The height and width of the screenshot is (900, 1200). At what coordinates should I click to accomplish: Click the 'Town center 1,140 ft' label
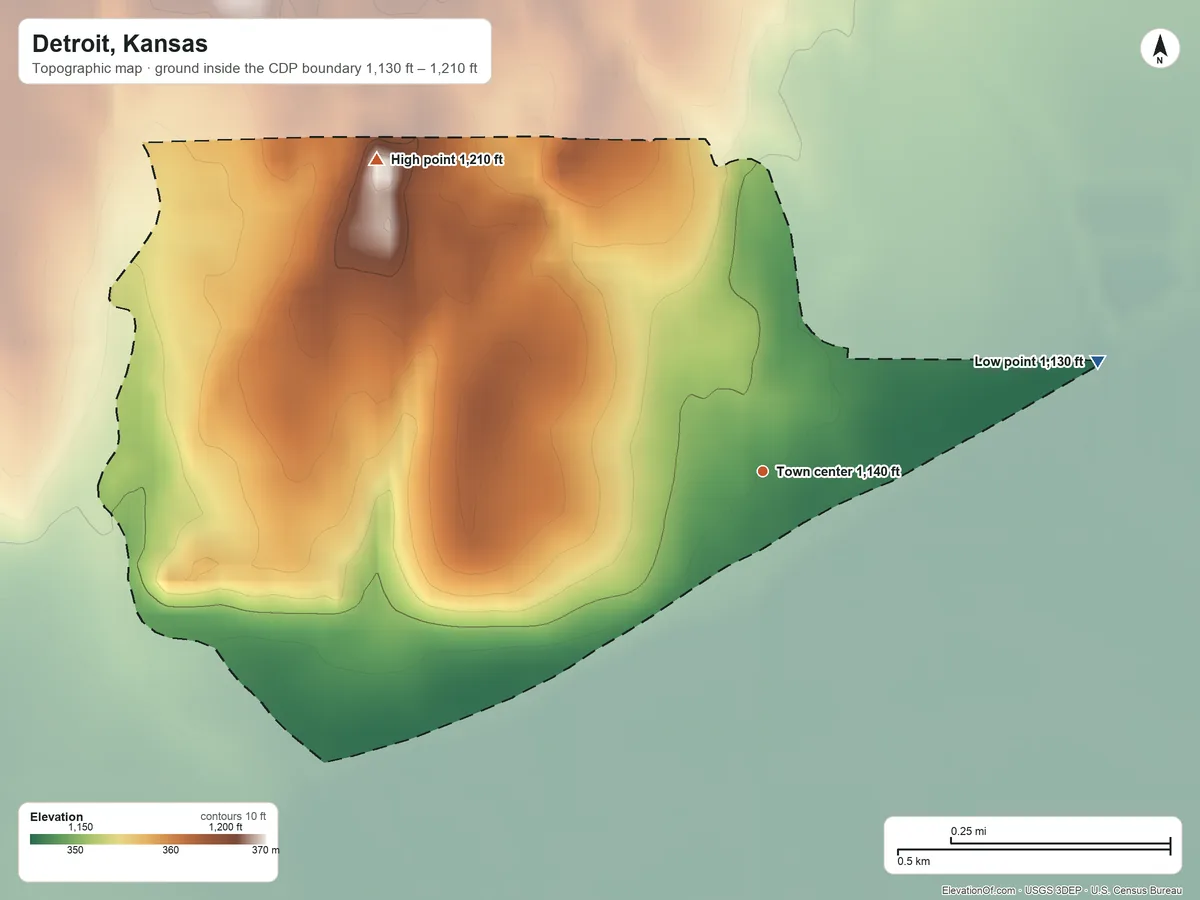[x=838, y=471]
